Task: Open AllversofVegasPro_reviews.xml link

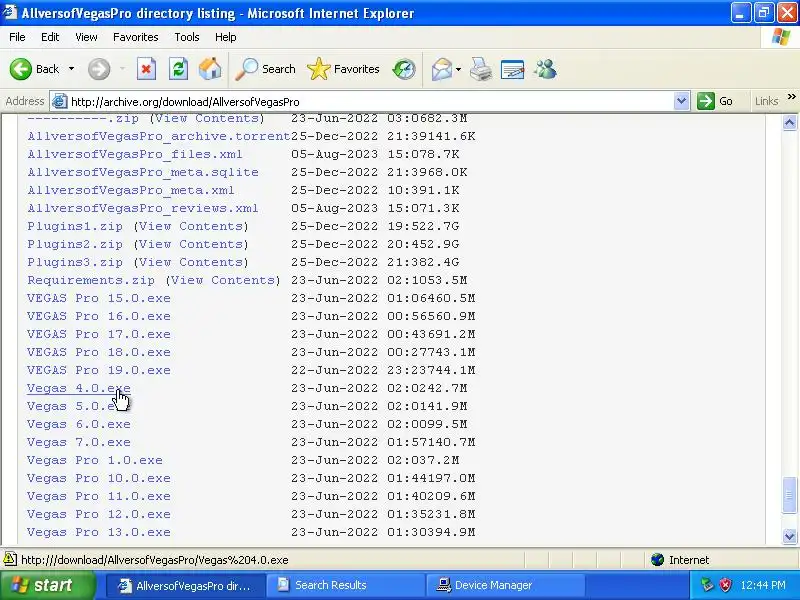Action: (x=143, y=208)
